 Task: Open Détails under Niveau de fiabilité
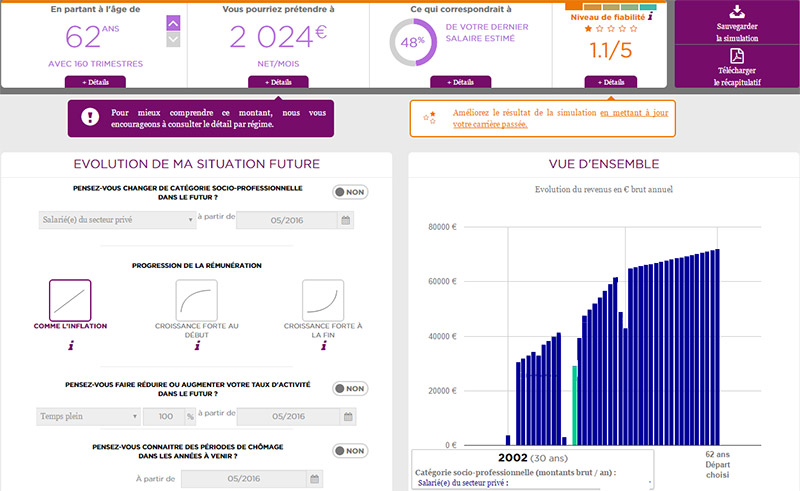611,82
